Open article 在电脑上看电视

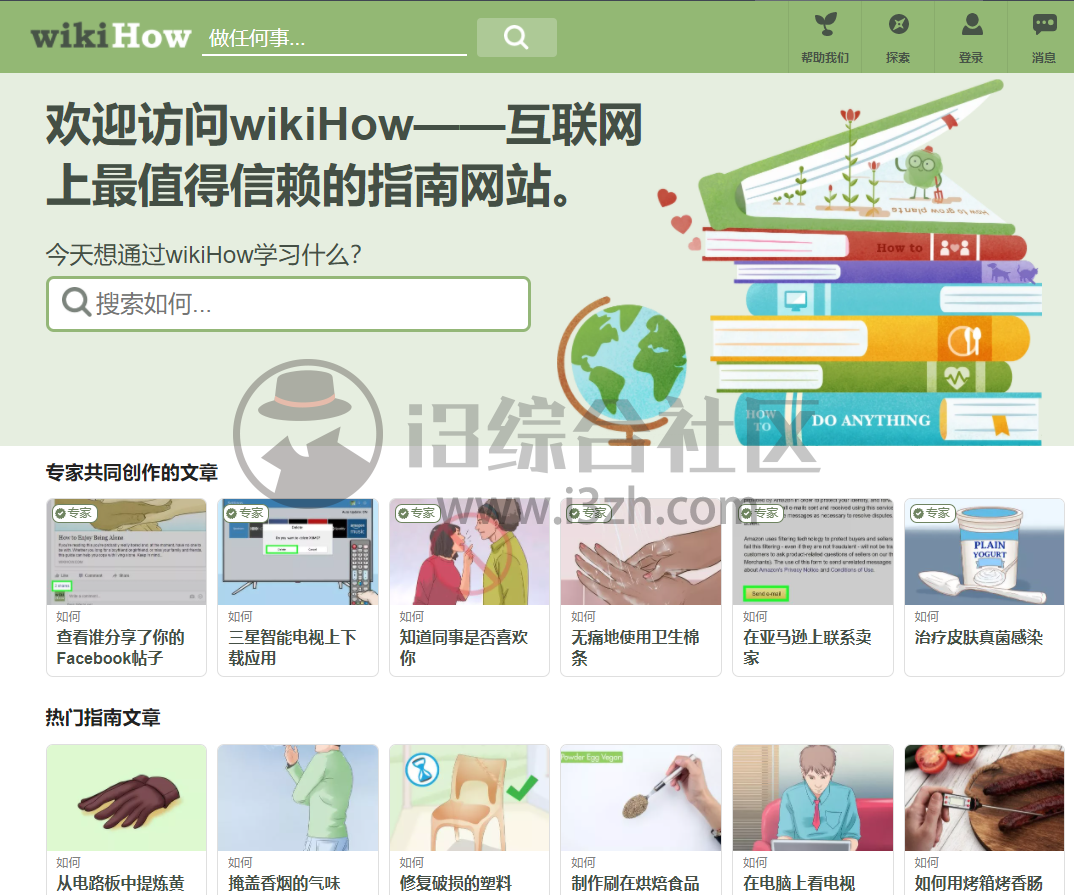coord(799,883)
